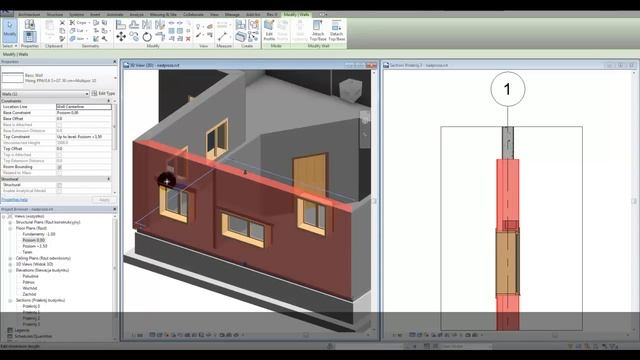The height and width of the screenshot is (360, 640).
Task: Click grid bubble 1 in section view
Action: 508,89
